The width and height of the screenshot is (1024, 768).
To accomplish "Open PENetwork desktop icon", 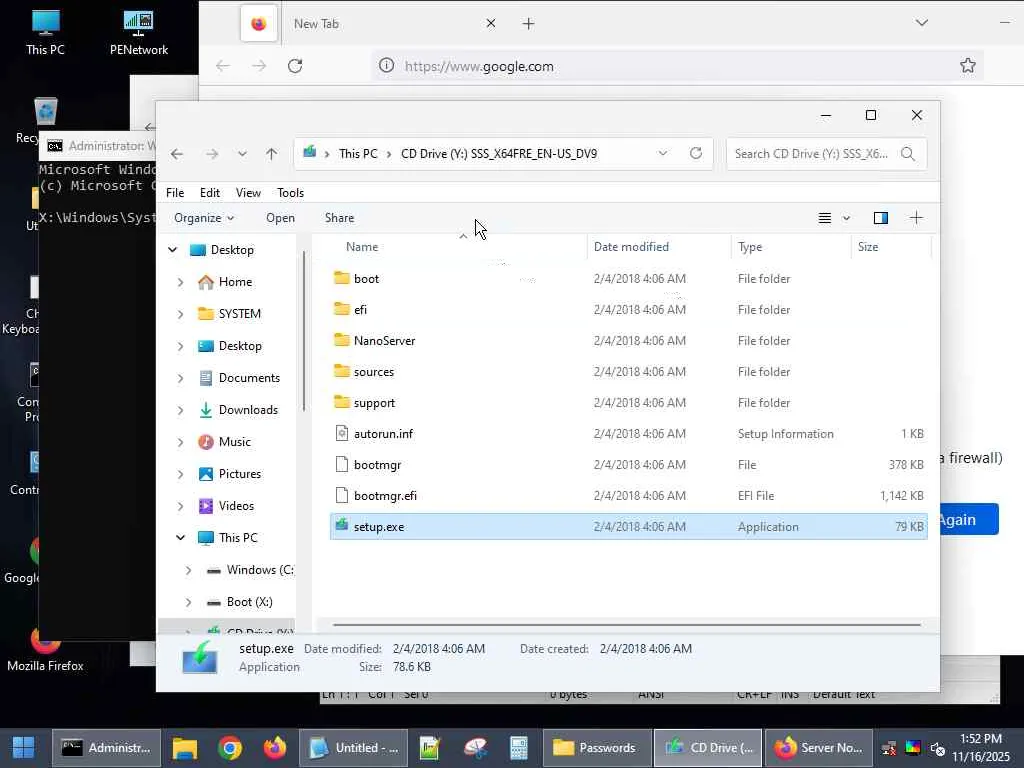I will [x=138, y=33].
